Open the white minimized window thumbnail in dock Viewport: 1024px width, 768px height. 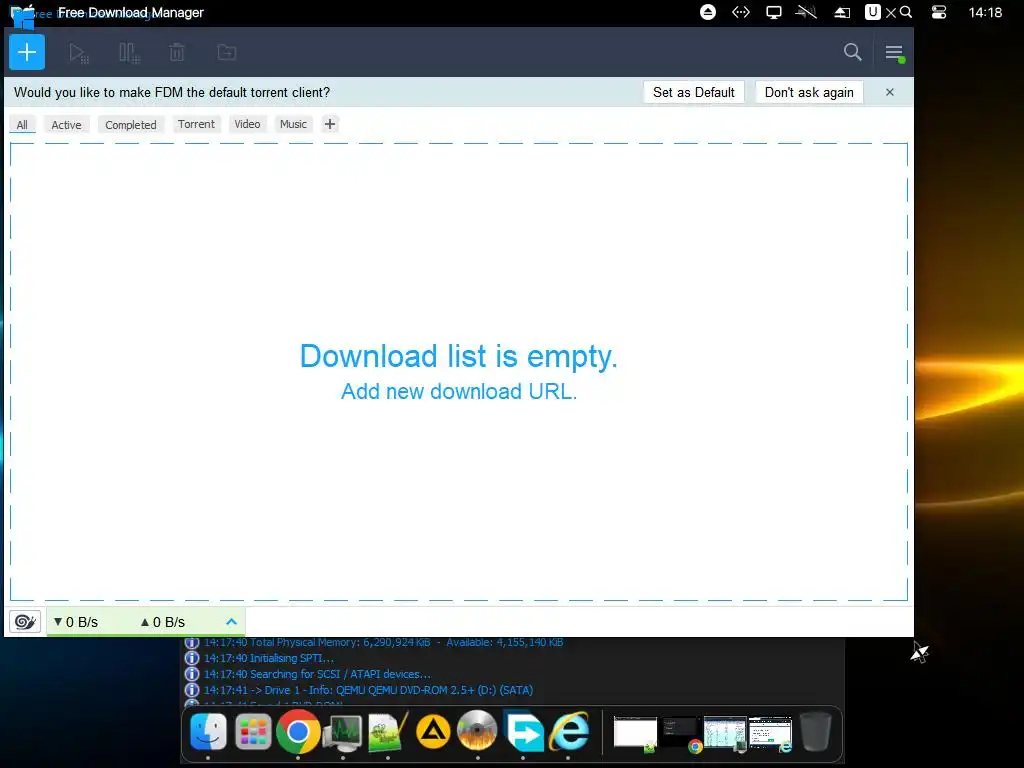635,733
